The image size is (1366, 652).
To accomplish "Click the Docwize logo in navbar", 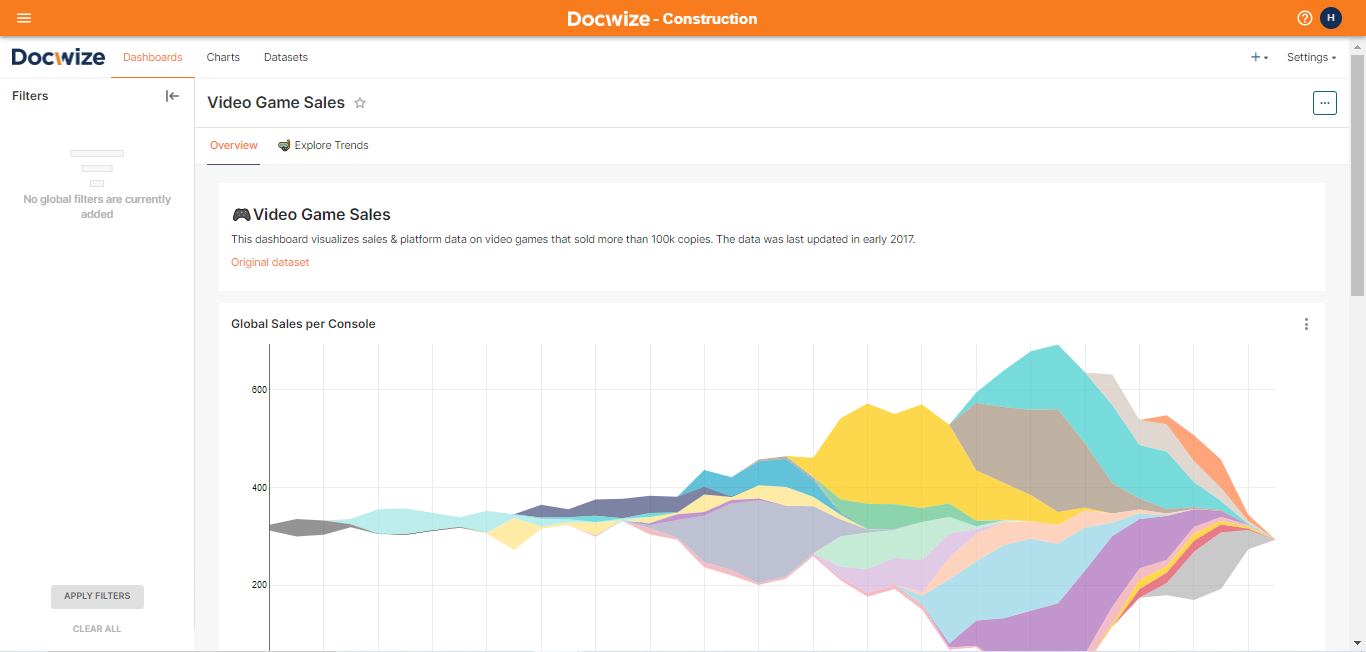I will click(x=58, y=57).
